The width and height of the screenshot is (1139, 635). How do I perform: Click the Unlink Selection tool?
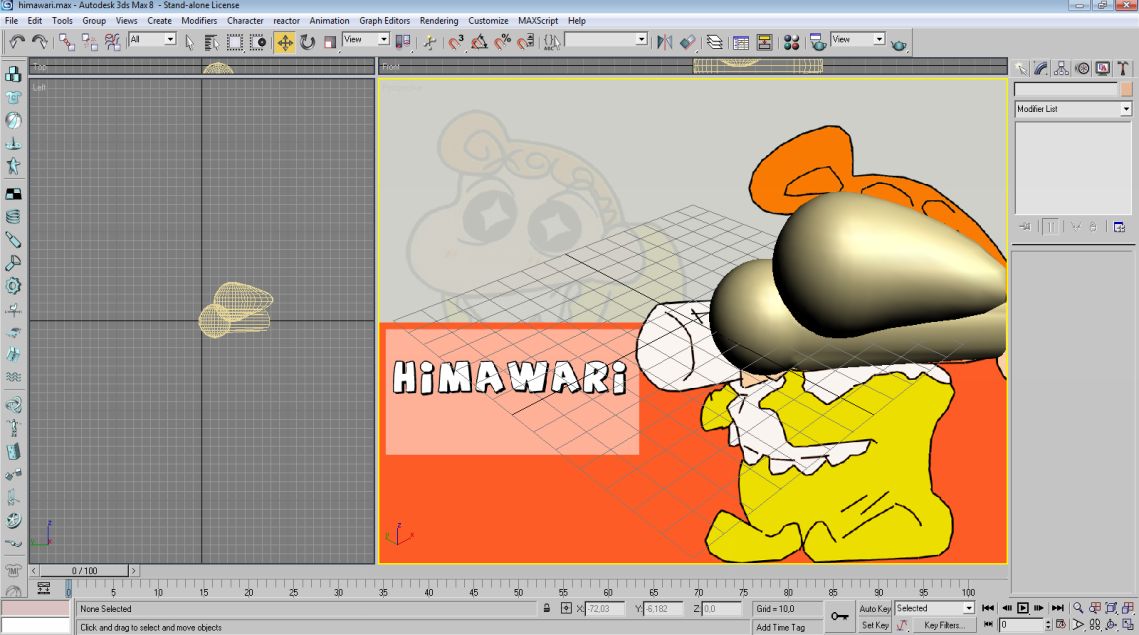(x=89, y=42)
